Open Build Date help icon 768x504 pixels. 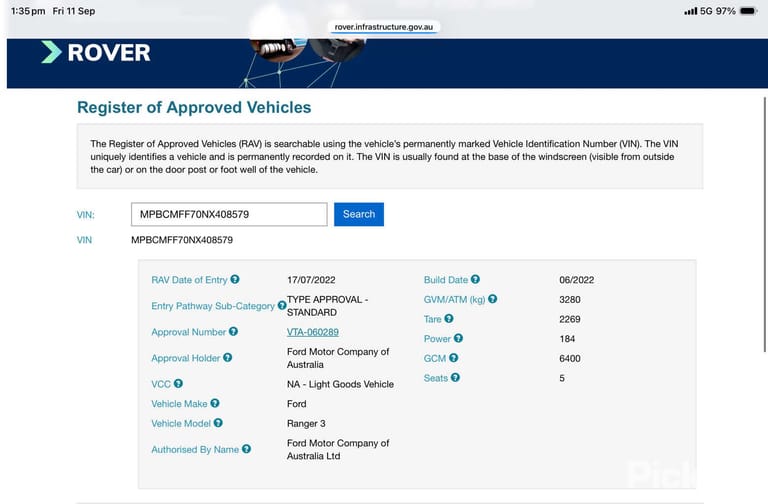coord(475,279)
